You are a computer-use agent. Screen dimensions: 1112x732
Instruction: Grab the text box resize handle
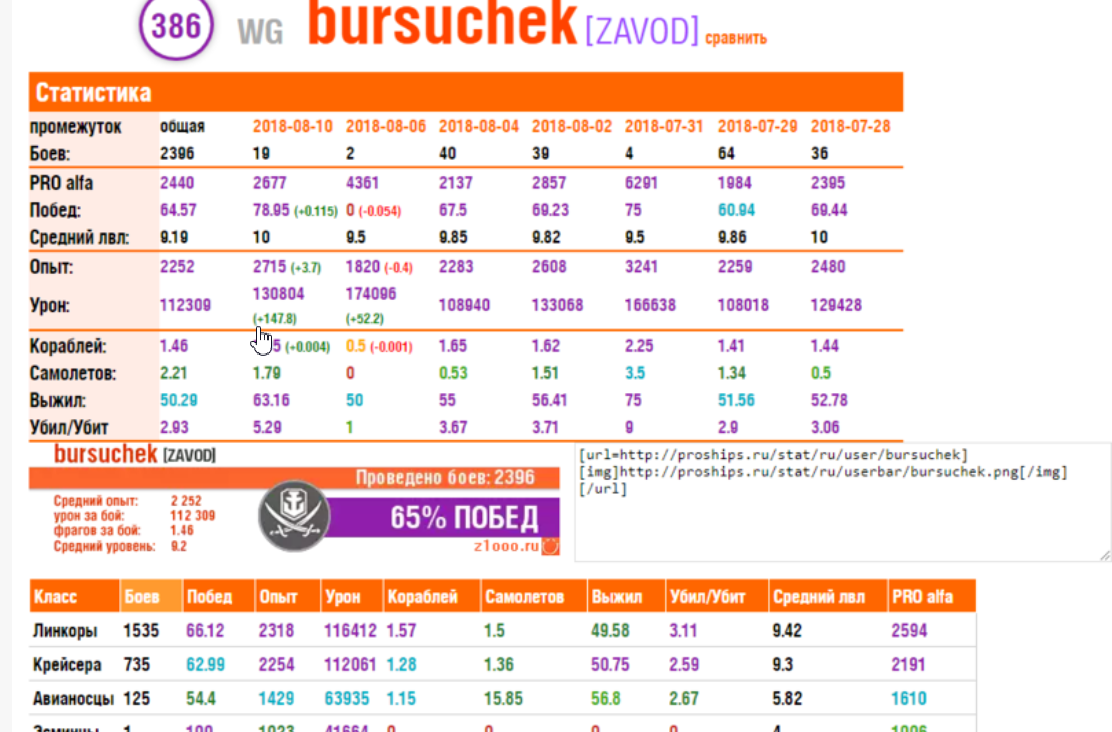click(x=1105, y=555)
